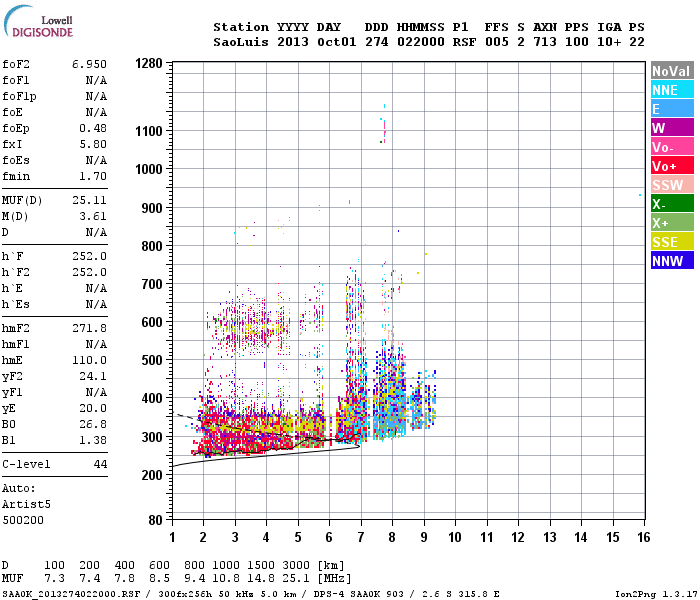This screenshot has height=600, width=700.
Task: Click frequency axis label 16
Action: [643, 537]
